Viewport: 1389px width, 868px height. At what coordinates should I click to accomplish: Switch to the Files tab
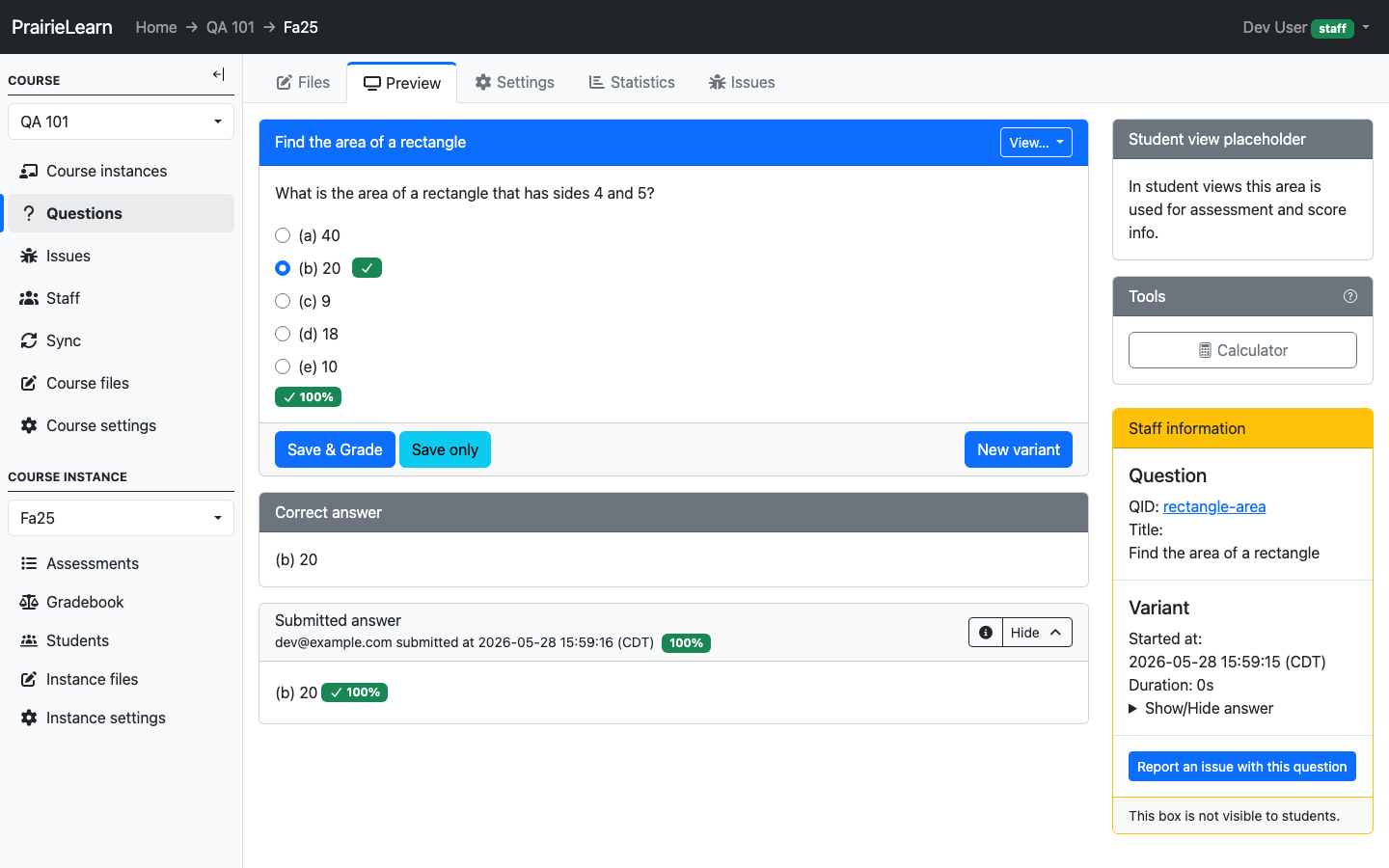click(303, 83)
